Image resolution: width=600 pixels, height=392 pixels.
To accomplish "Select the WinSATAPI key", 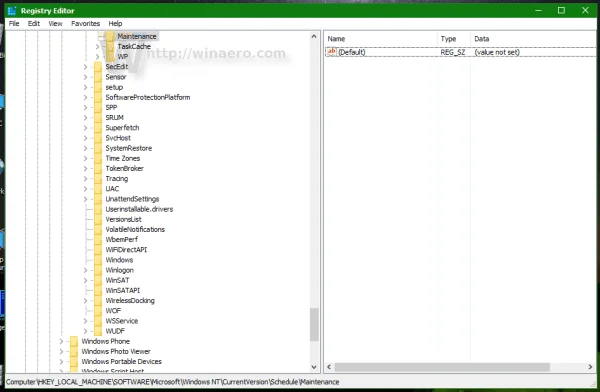I will tap(123, 291).
